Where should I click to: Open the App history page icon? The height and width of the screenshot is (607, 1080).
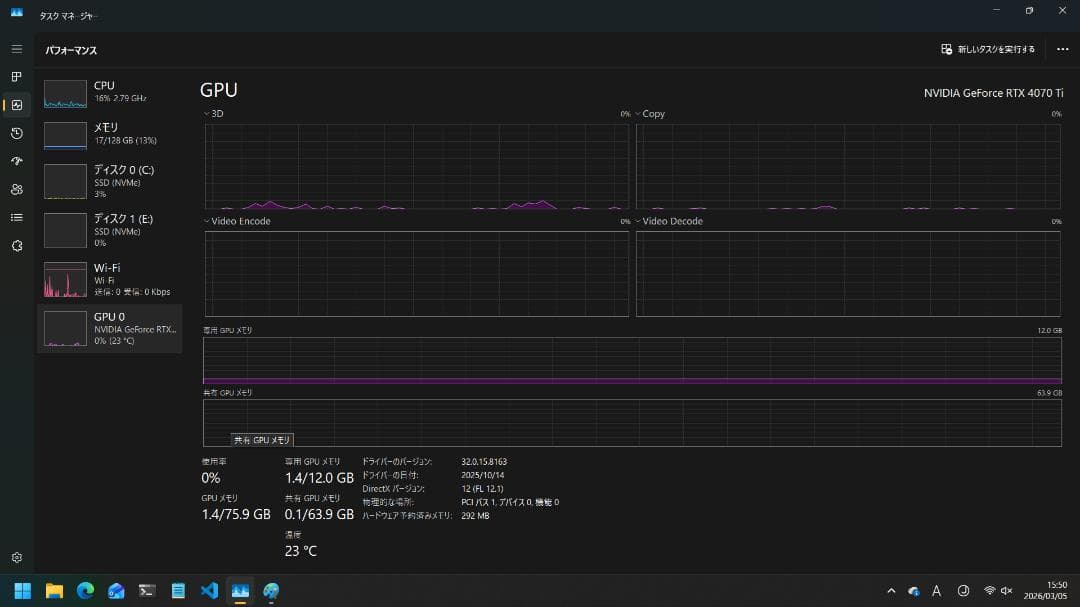(x=16, y=132)
